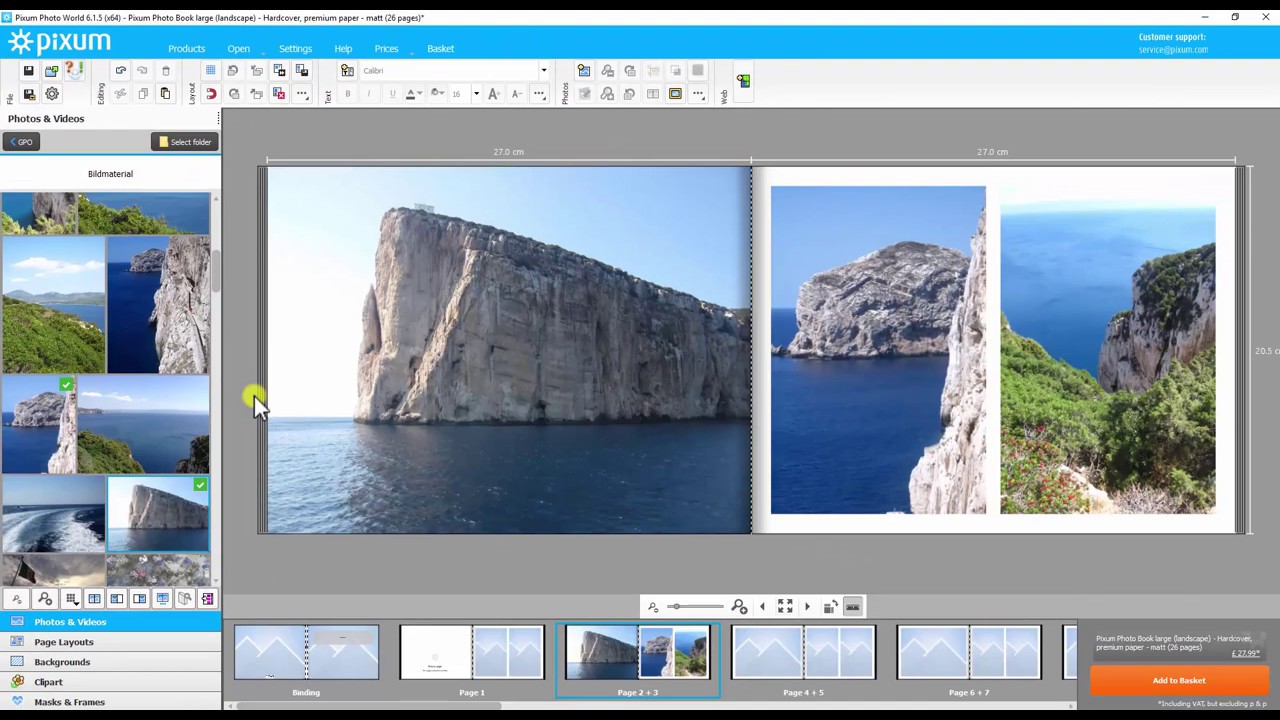Open the Prices menu
This screenshot has width=1280, height=720.
[x=386, y=49]
